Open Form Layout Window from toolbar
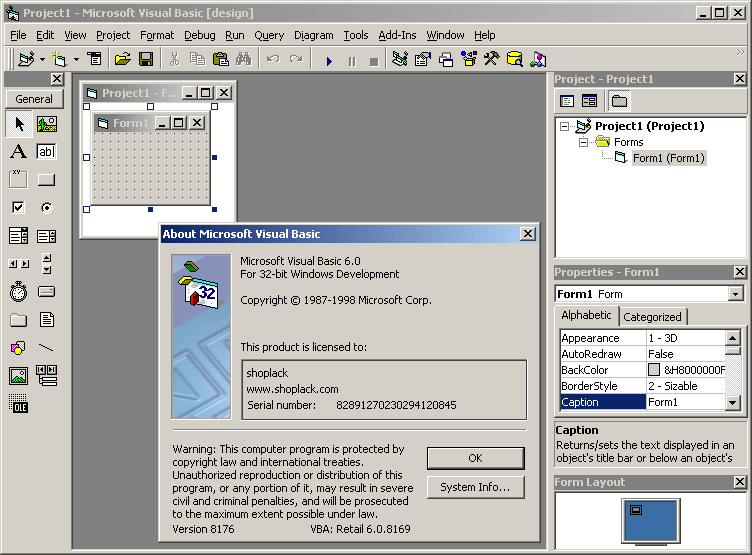 tap(446, 59)
